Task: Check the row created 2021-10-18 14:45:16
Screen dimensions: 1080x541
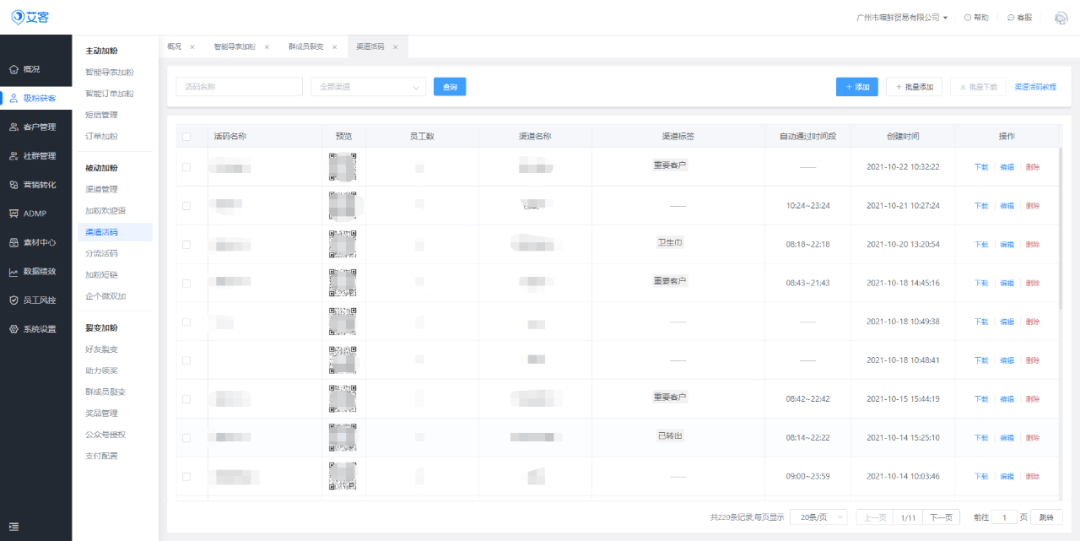Action: 187,283
